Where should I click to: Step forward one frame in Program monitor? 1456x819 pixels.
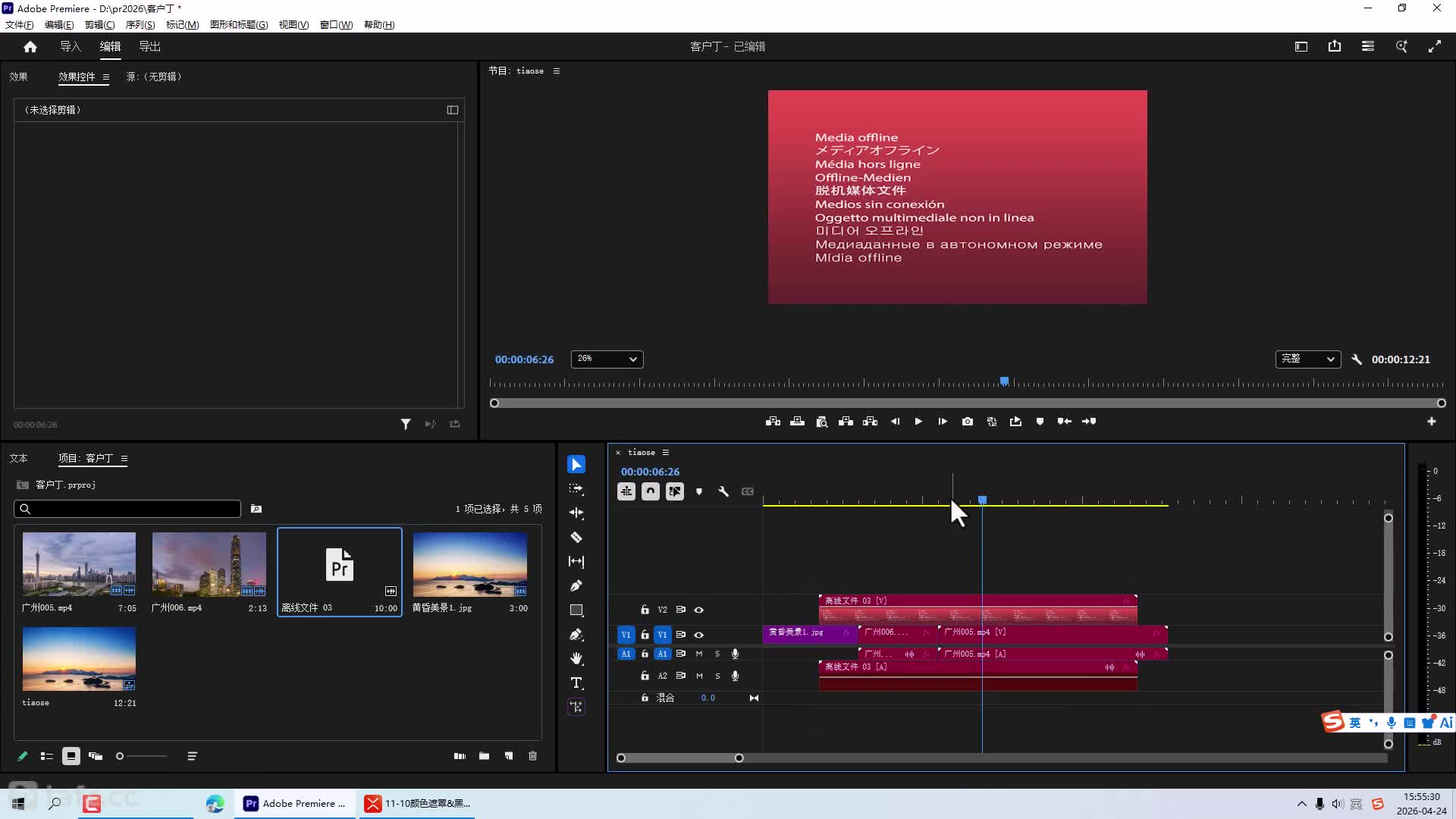click(x=943, y=422)
